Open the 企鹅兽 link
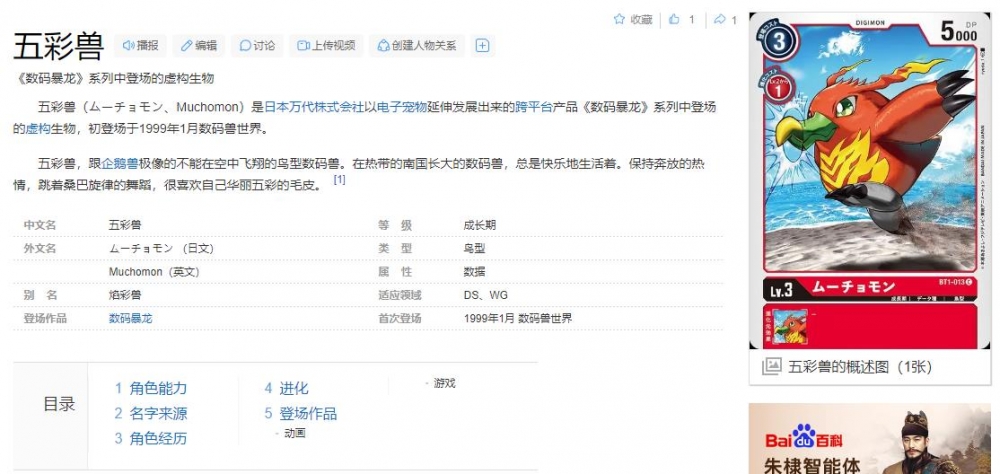The image size is (1000, 474). pos(120,163)
